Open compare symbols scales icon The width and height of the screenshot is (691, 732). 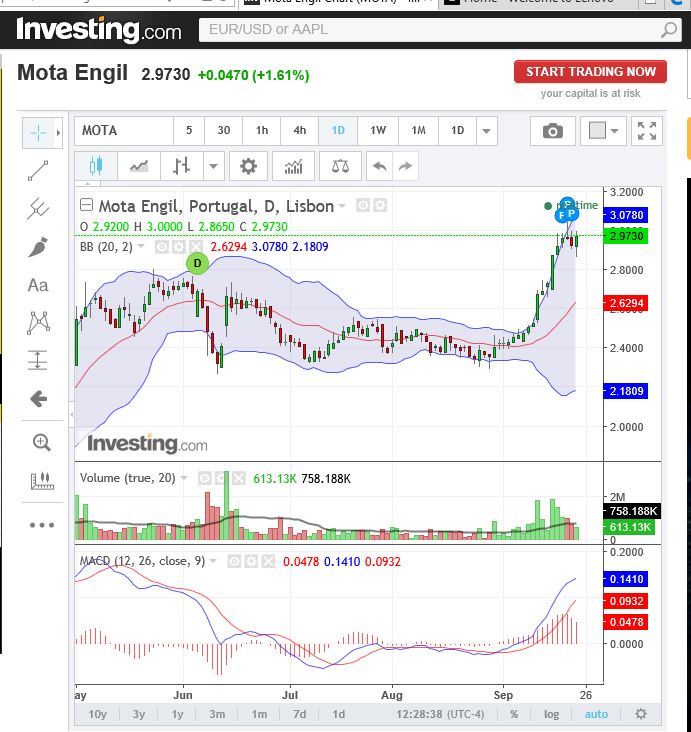pyautogui.click(x=340, y=166)
